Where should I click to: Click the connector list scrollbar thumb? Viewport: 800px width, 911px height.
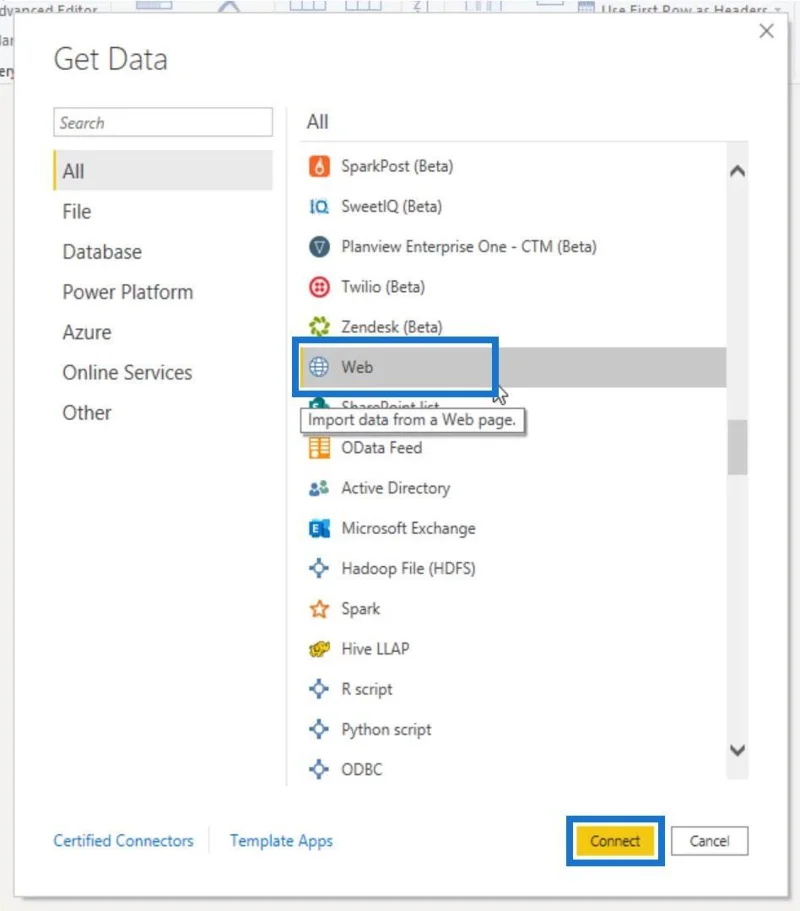click(x=737, y=447)
